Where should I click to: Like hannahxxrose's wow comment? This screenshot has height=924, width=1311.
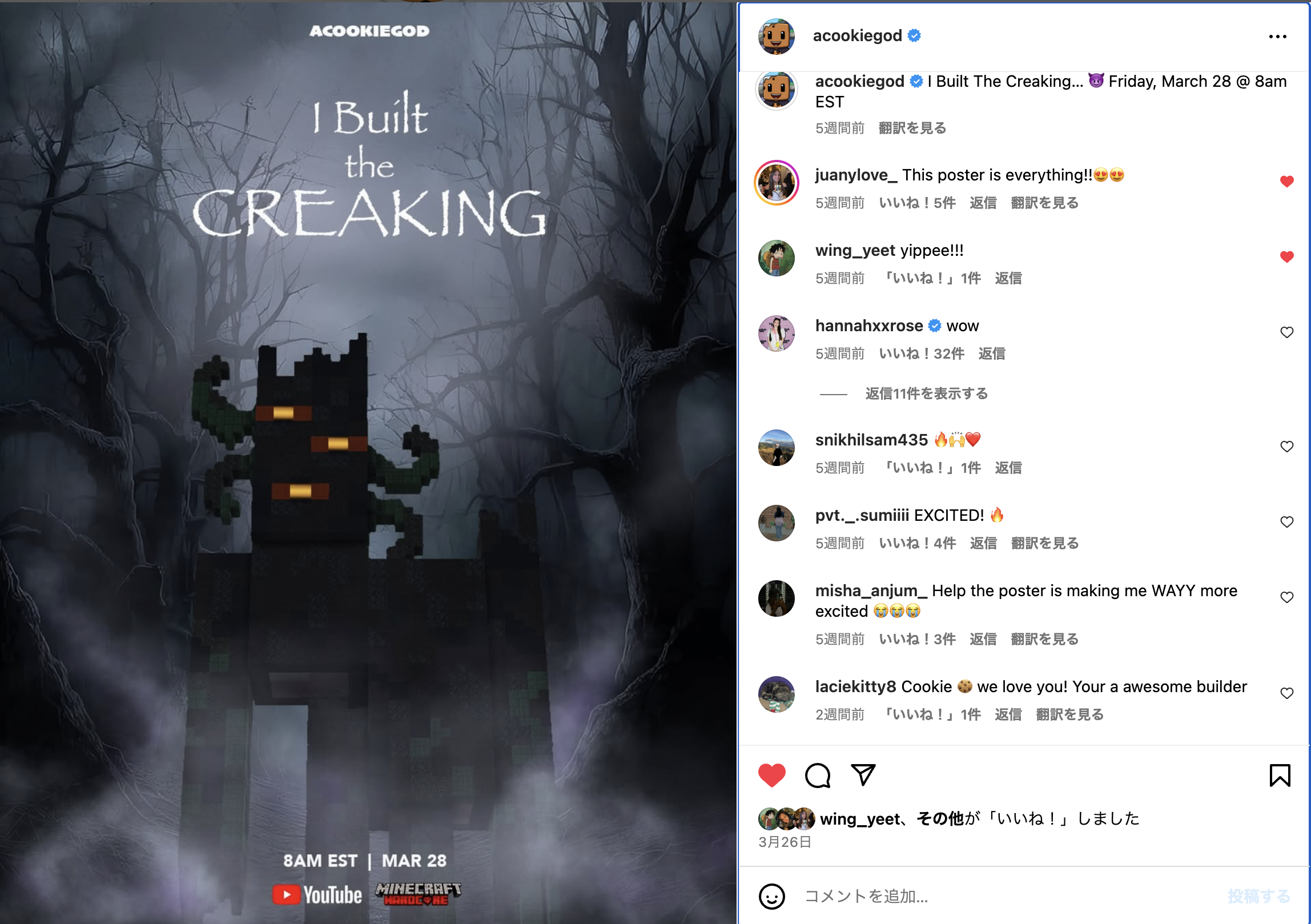pyautogui.click(x=1286, y=332)
